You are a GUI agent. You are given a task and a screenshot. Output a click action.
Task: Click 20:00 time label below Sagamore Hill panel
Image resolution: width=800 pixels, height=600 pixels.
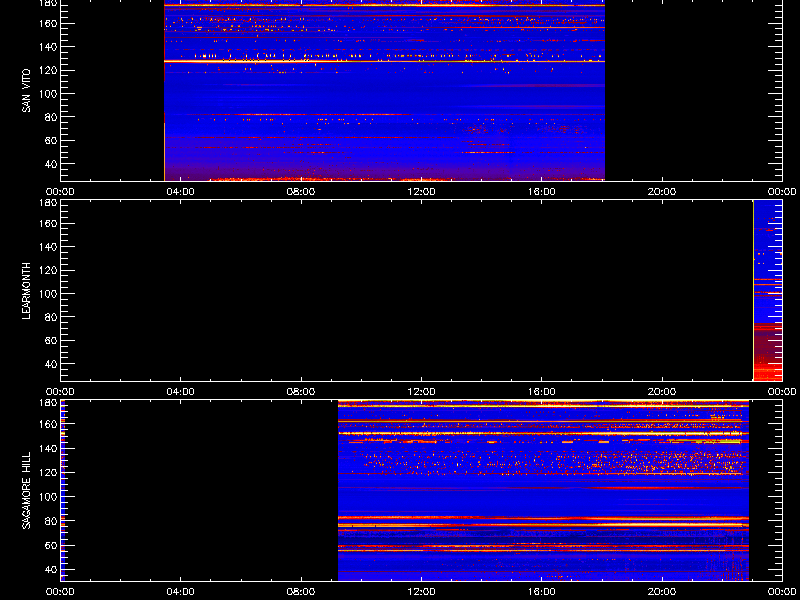click(662, 592)
